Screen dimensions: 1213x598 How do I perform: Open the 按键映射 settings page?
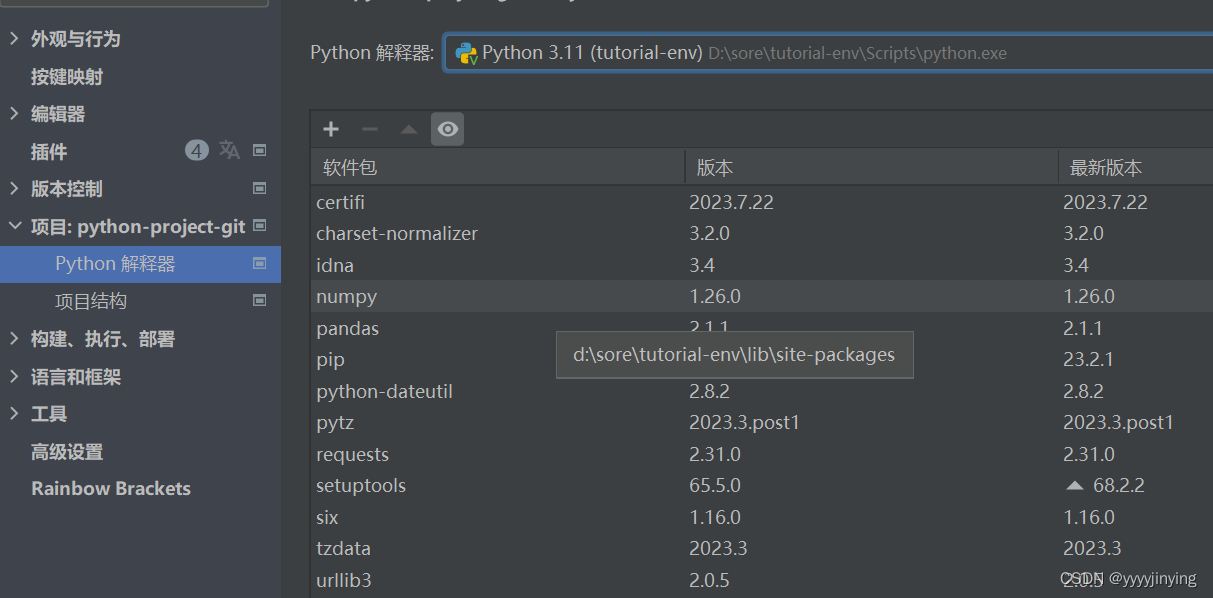coord(67,77)
